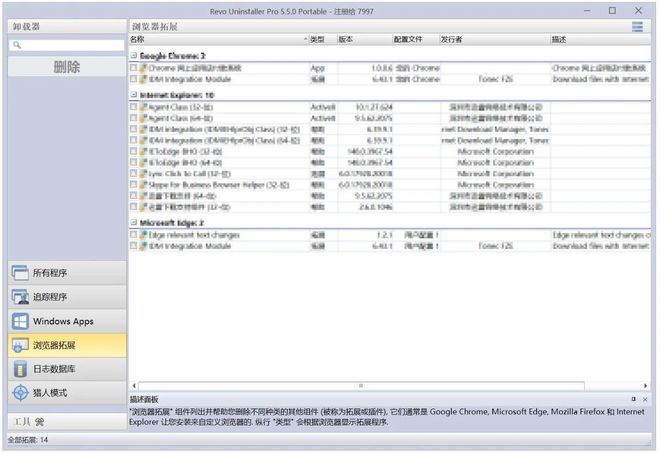Focus the search input field
Image resolution: width=660 pixels, height=453 pixels.
pyautogui.click(x=67, y=45)
